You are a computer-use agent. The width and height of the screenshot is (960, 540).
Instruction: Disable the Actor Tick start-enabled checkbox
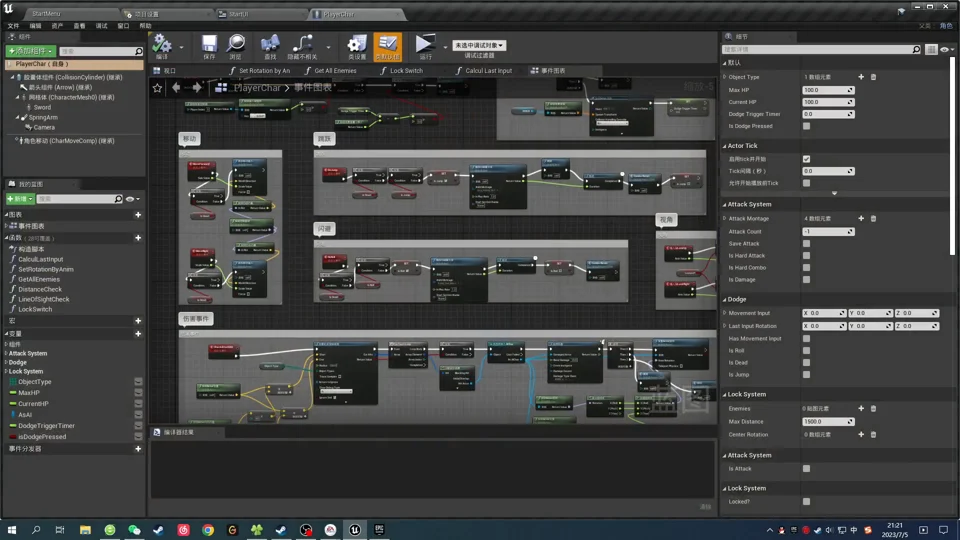click(x=806, y=159)
